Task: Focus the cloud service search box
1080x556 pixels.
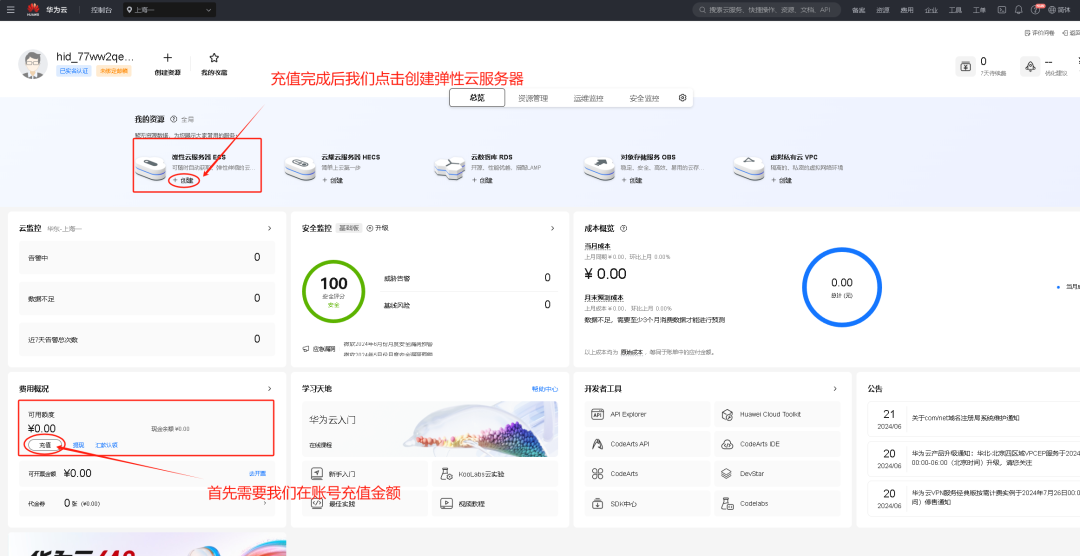Action: click(x=766, y=10)
